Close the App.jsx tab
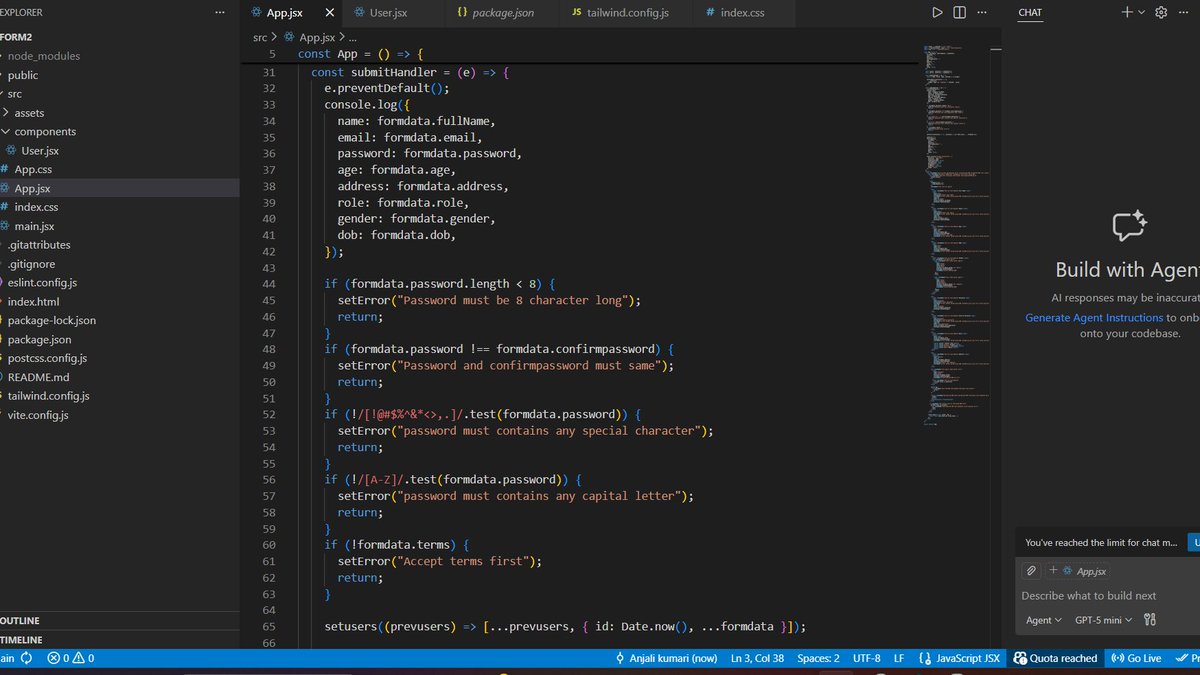This screenshot has width=1200, height=675. point(328,13)
